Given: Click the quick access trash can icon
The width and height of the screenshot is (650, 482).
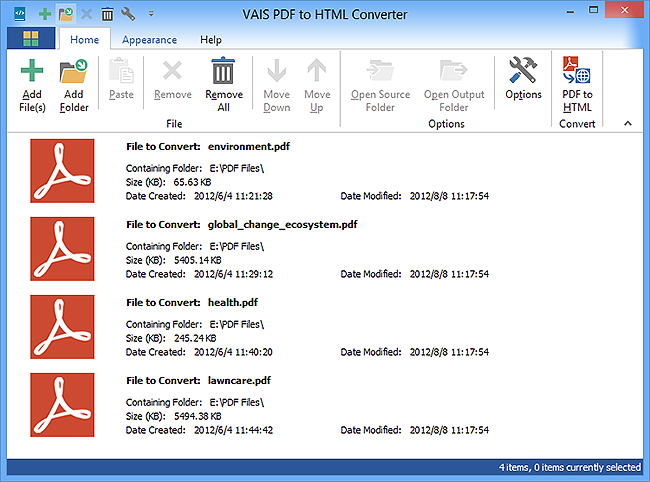Looking at the screenshot, I should [x=107, y=15].
